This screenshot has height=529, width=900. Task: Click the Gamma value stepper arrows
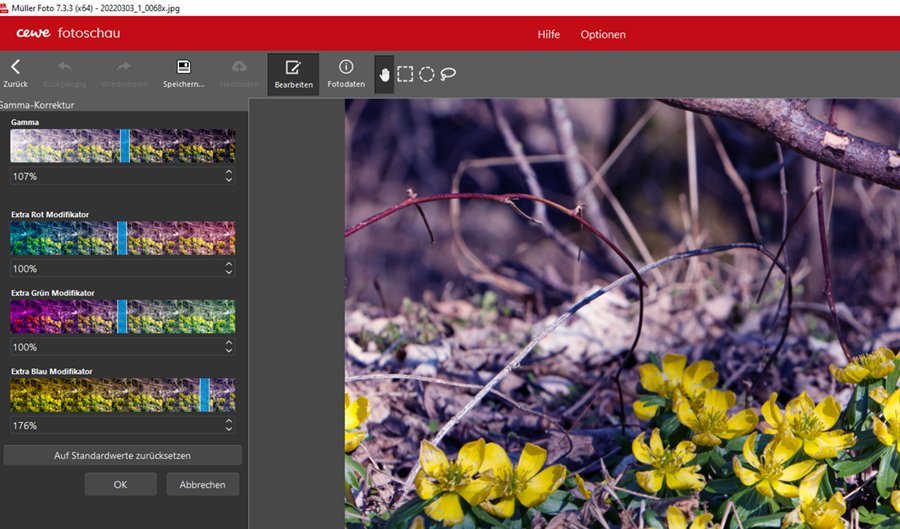point(229,176)
